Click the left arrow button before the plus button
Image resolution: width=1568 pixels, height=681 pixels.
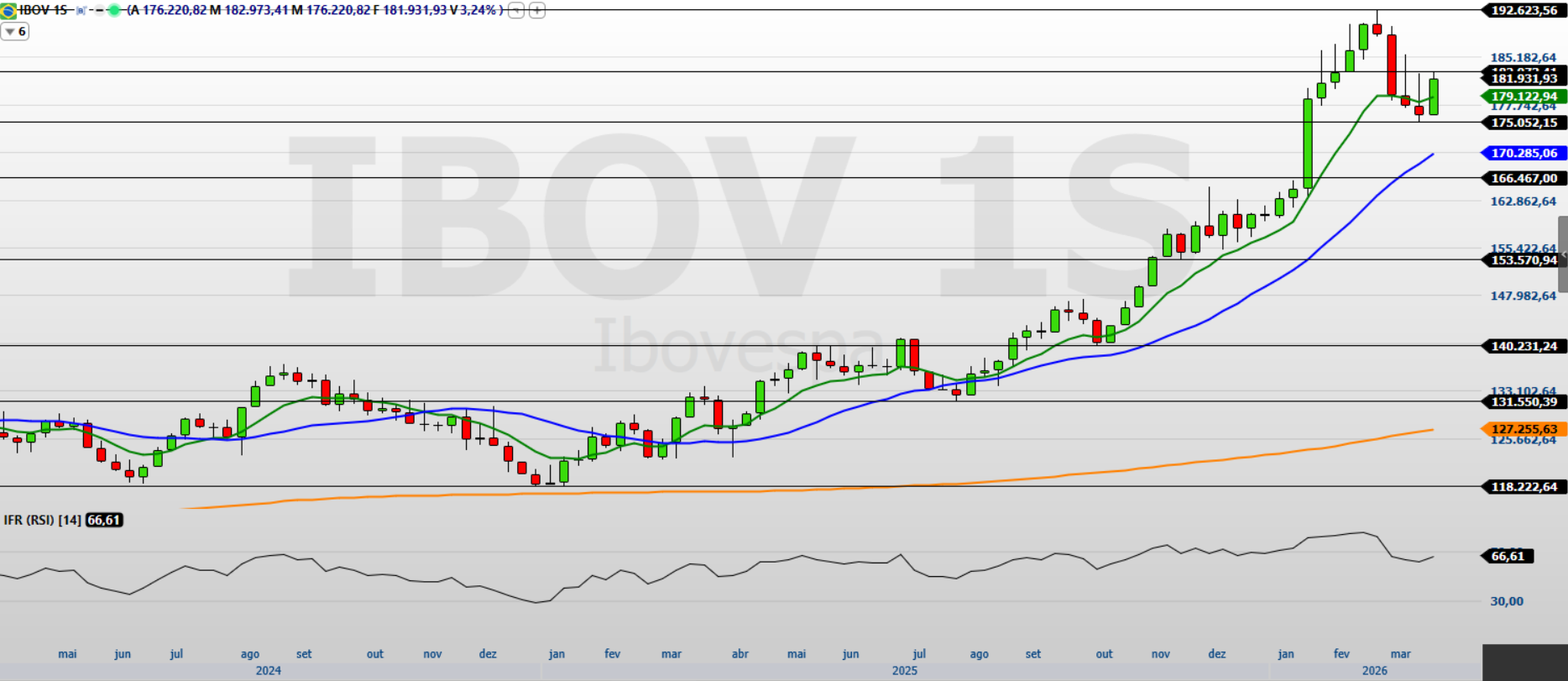pyautogui.click(x=517, y=11)
